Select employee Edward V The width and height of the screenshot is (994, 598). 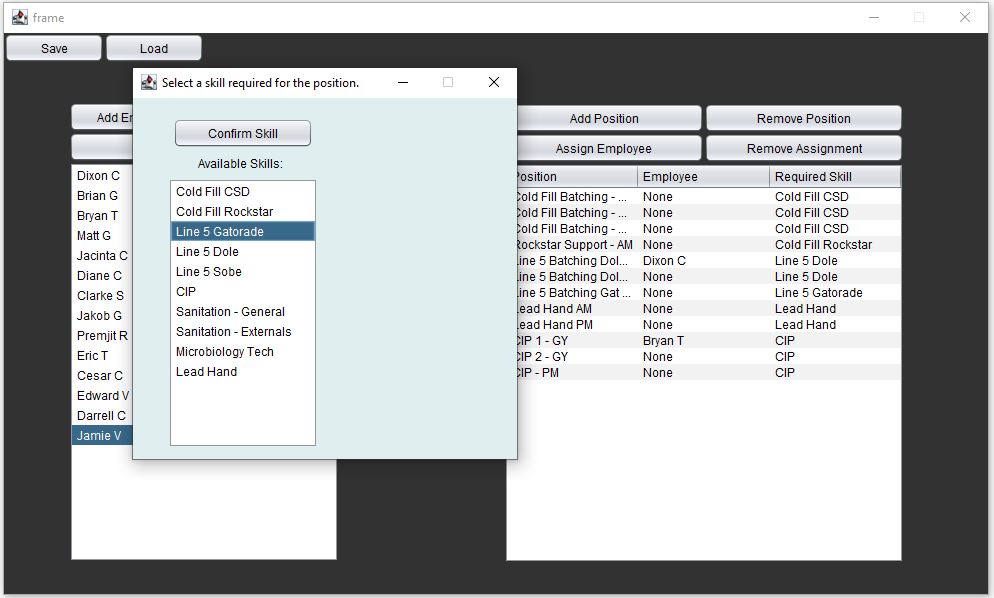click(x=102, y=396)
